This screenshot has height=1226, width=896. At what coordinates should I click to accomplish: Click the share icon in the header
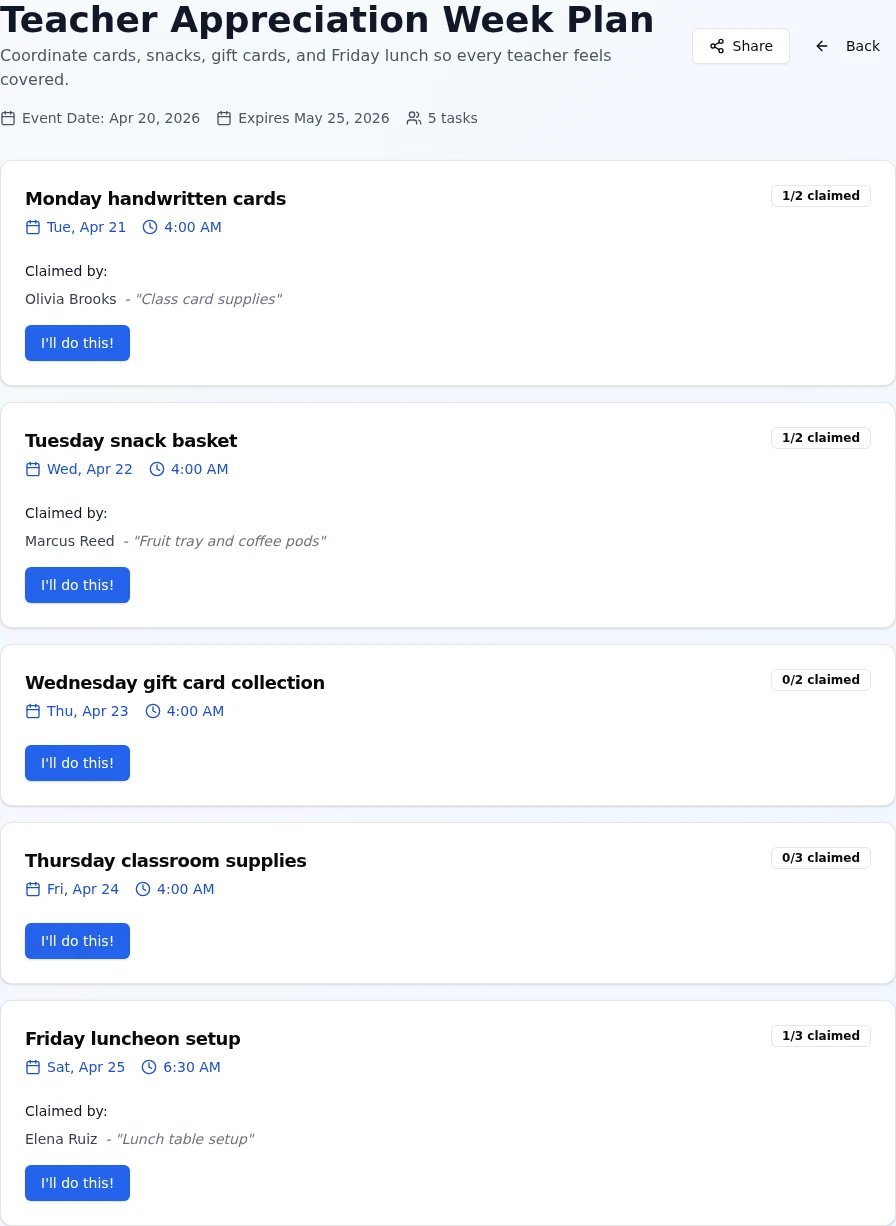[x=717, y=46]
